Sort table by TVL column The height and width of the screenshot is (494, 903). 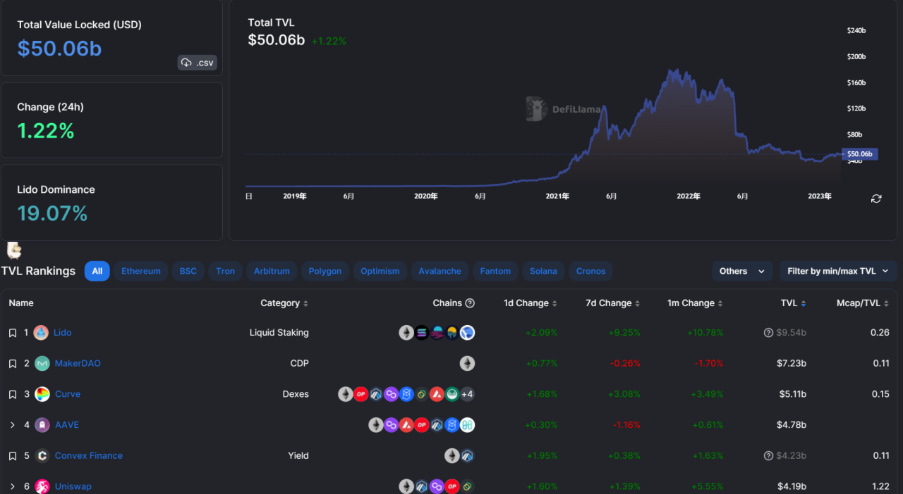coord(793,303)
